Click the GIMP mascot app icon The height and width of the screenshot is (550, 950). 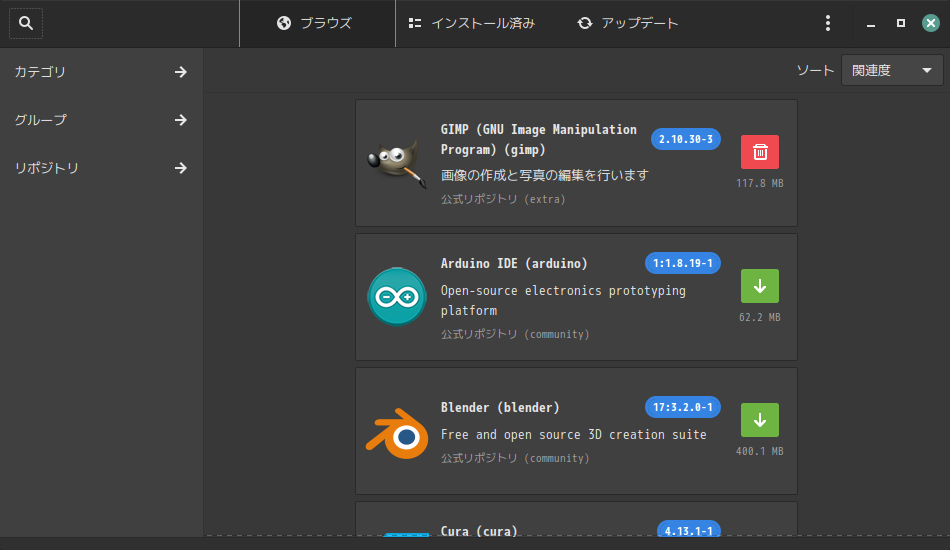click(397, 163)
